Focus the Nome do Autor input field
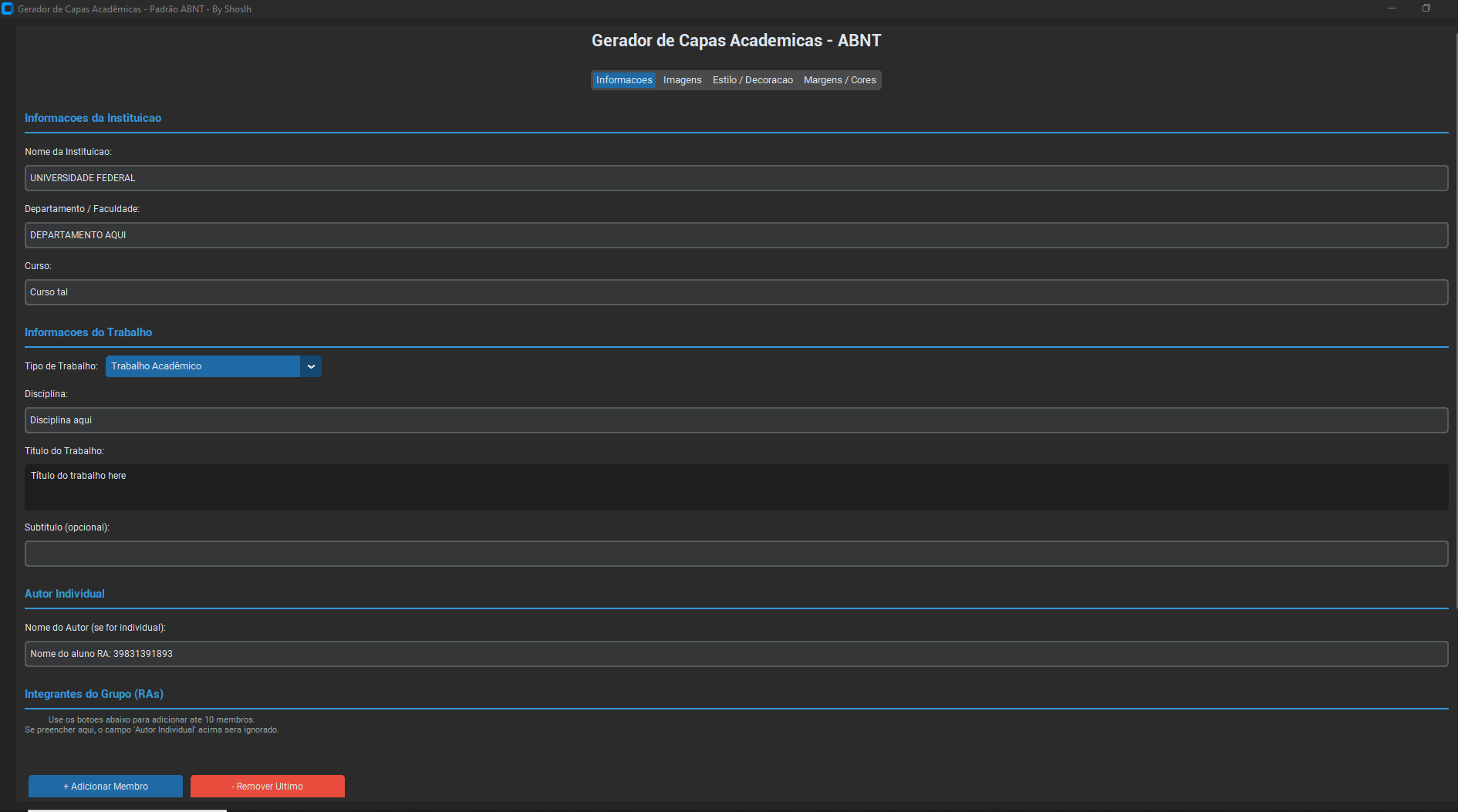The image size is (1458, 812). point(736,654)
